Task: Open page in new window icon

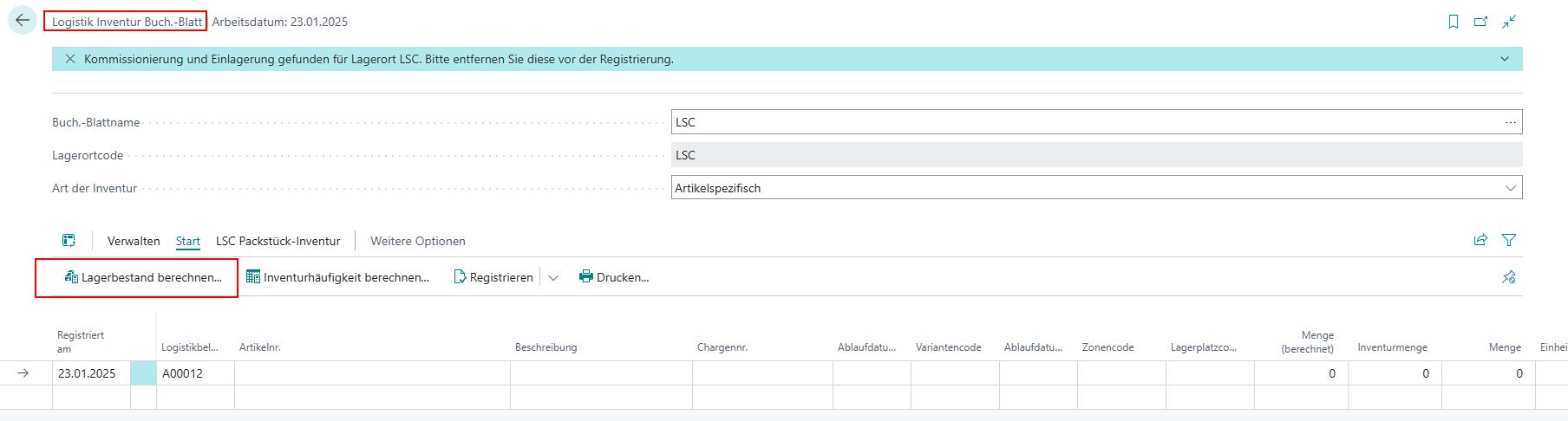Action: pos(1481,22)
